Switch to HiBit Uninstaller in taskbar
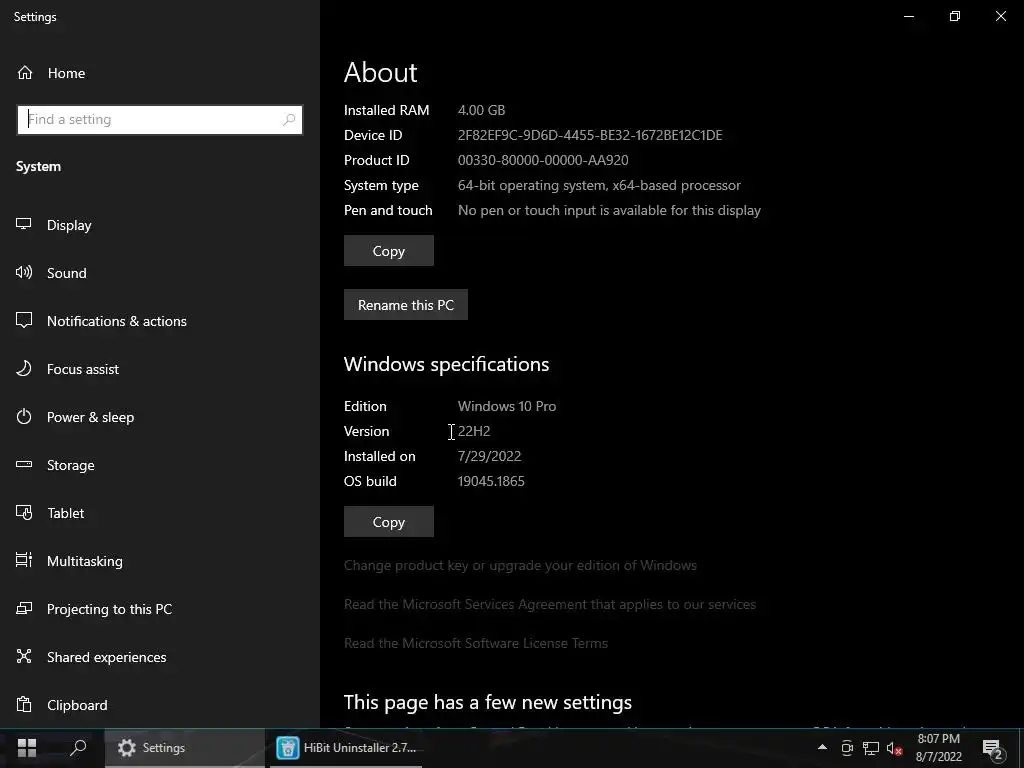Image resolution: width=1024 pixels, height=768 pixels. (346, 748)
